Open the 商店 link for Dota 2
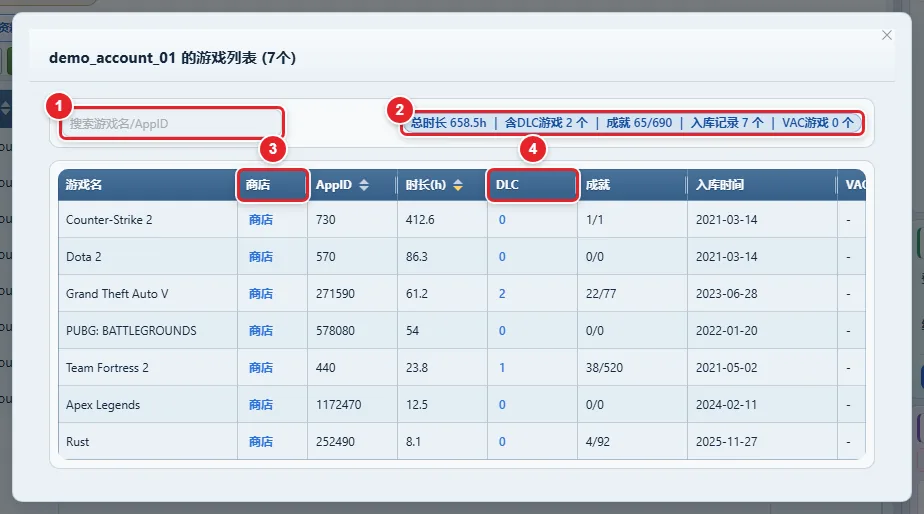Viewport: 924px width, 514px height. [260, 257]
